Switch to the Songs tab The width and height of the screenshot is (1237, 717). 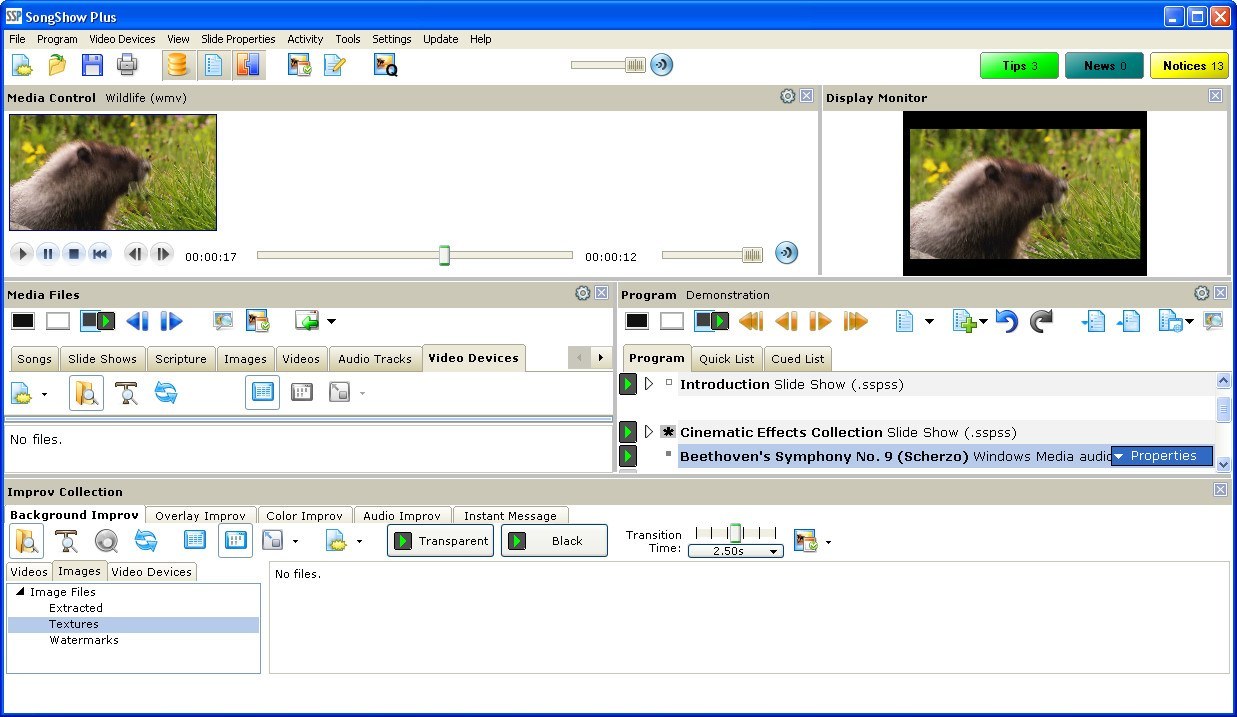[x=34, y=359]
